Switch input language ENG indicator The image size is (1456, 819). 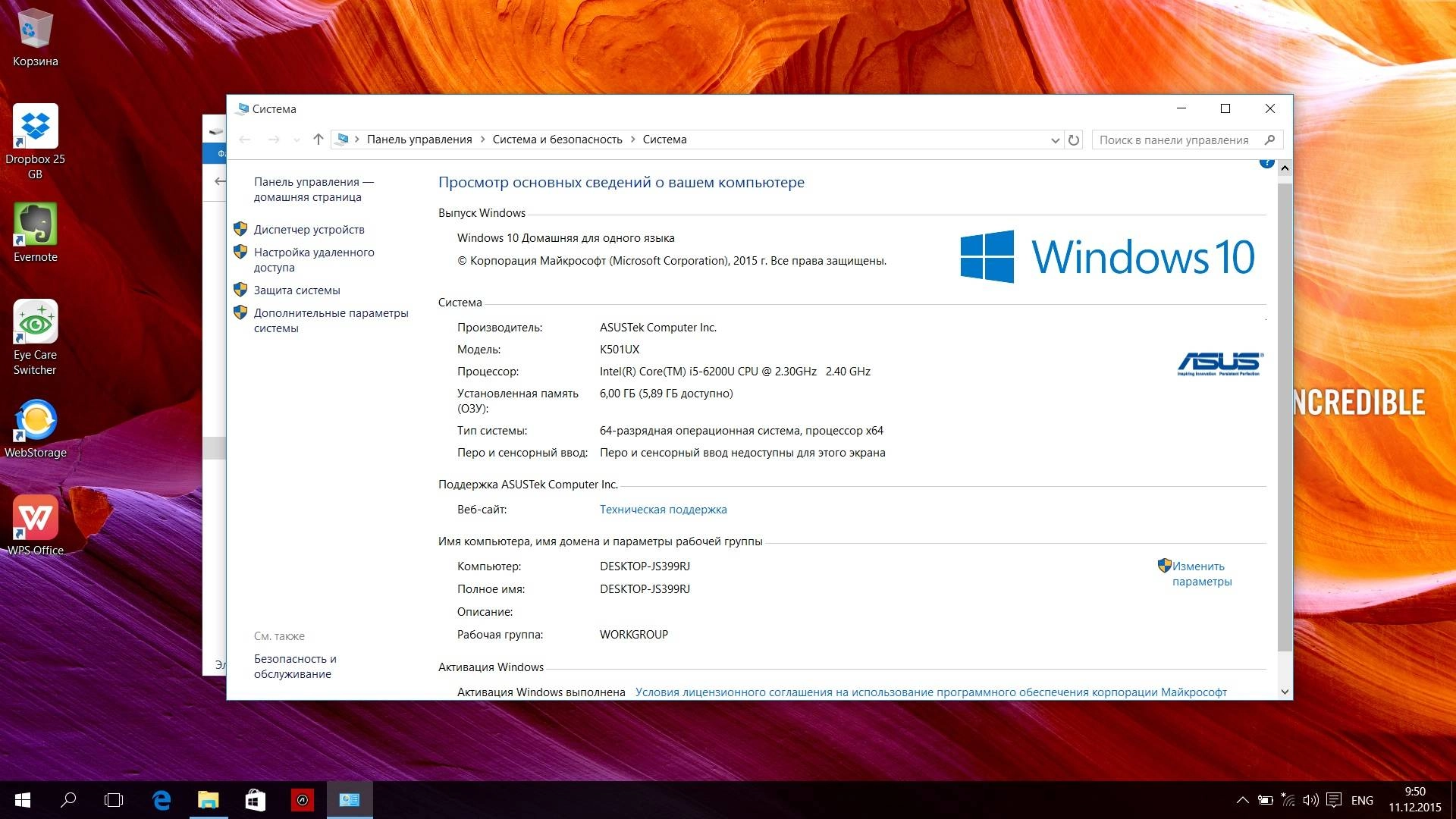1362,800
